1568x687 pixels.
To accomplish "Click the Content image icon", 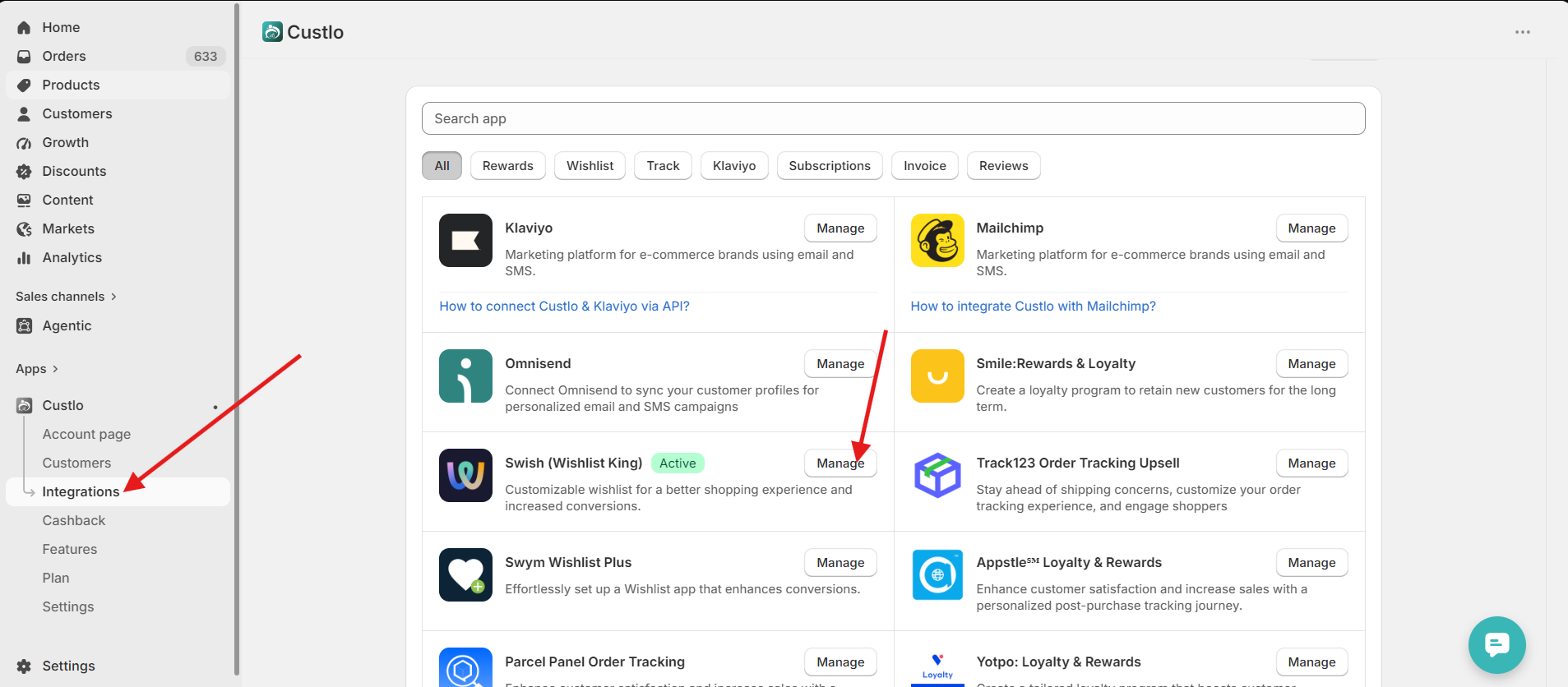I will tap(25, 201).
